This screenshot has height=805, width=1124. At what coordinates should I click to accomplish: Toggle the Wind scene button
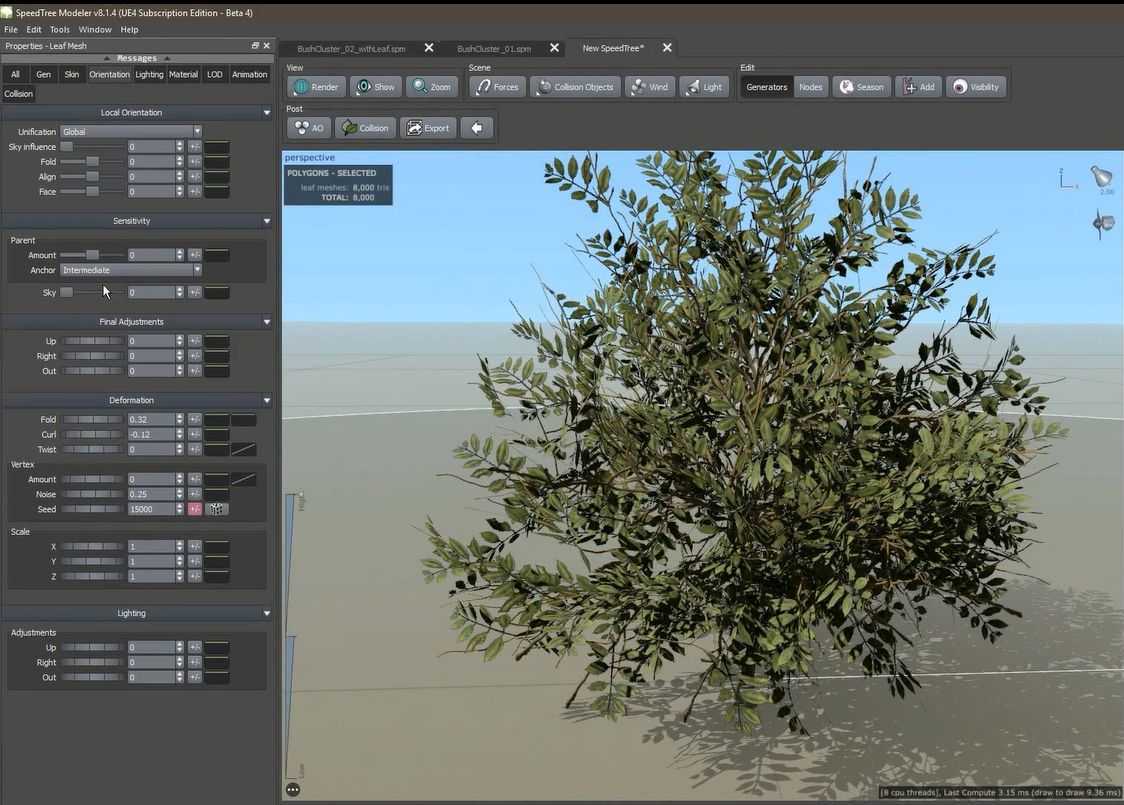(x=649, y=87)
